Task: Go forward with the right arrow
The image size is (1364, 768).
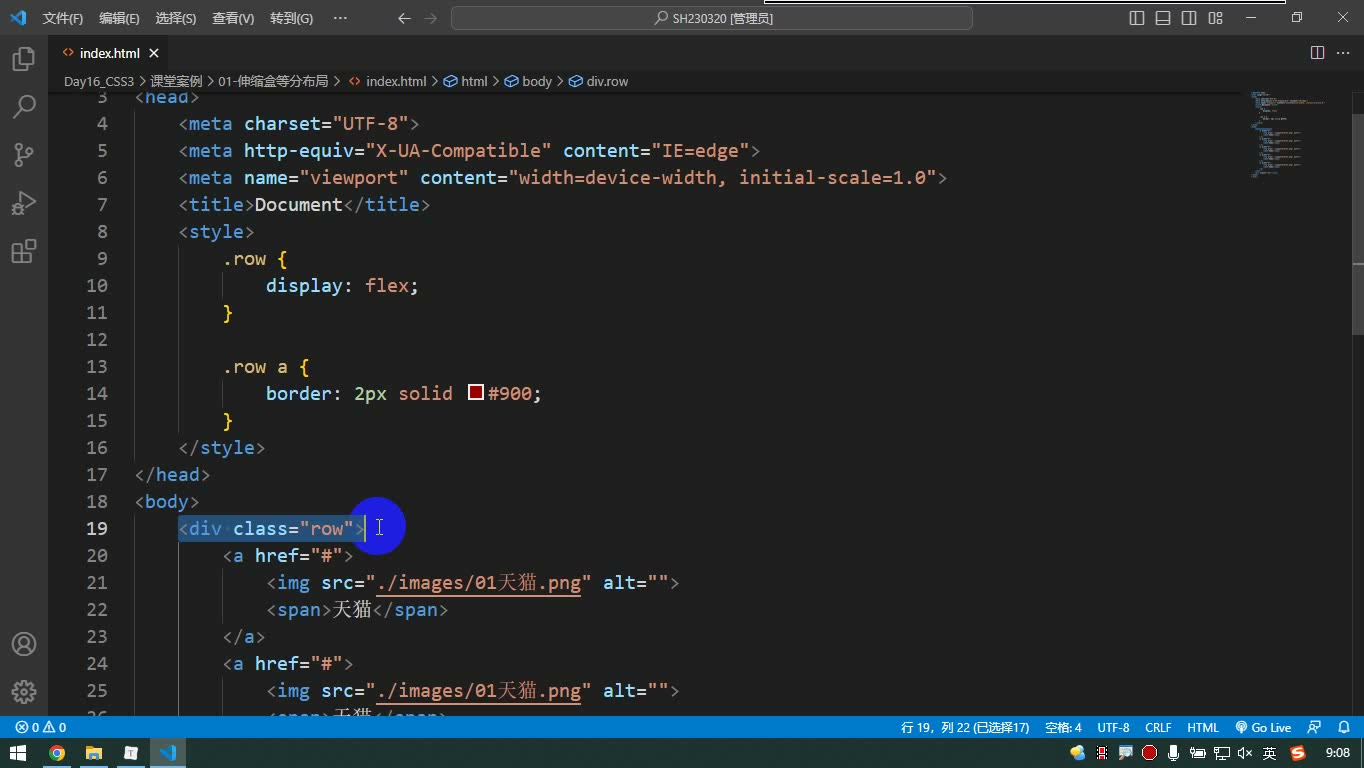Action: 430,18
